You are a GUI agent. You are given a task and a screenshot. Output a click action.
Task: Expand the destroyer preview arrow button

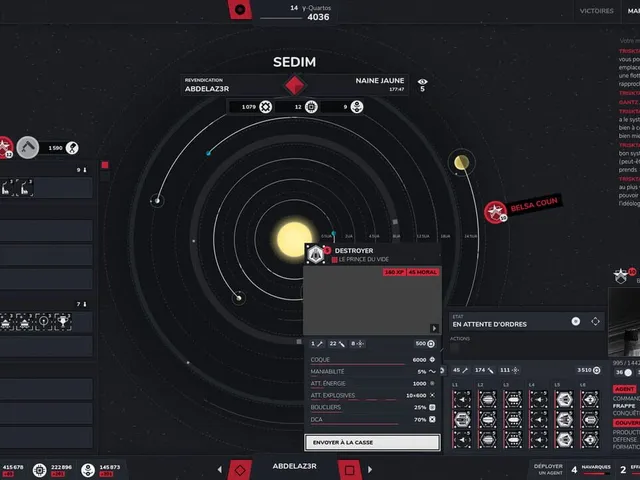[x=434, y=328]
